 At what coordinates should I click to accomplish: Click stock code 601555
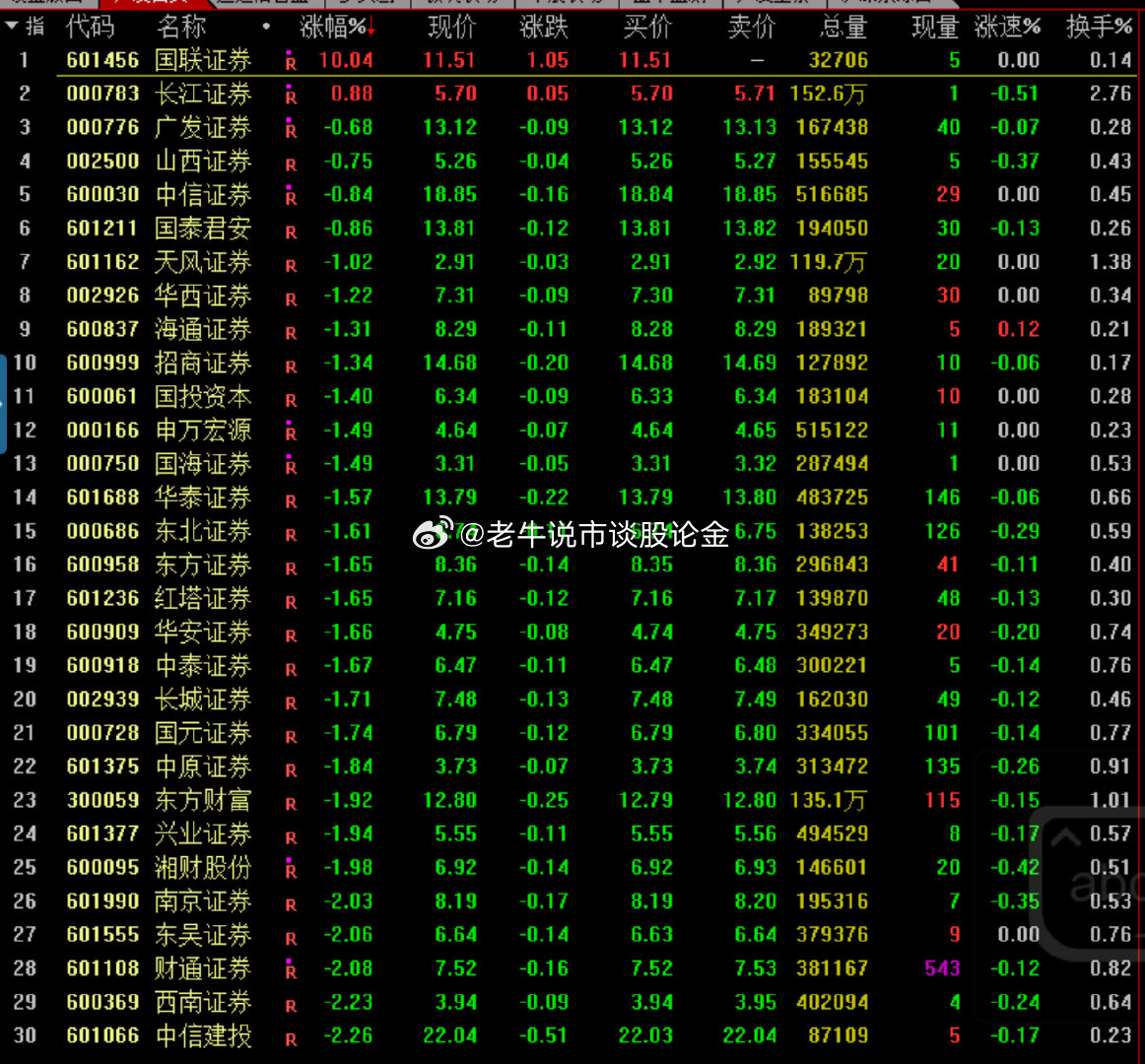102,935
